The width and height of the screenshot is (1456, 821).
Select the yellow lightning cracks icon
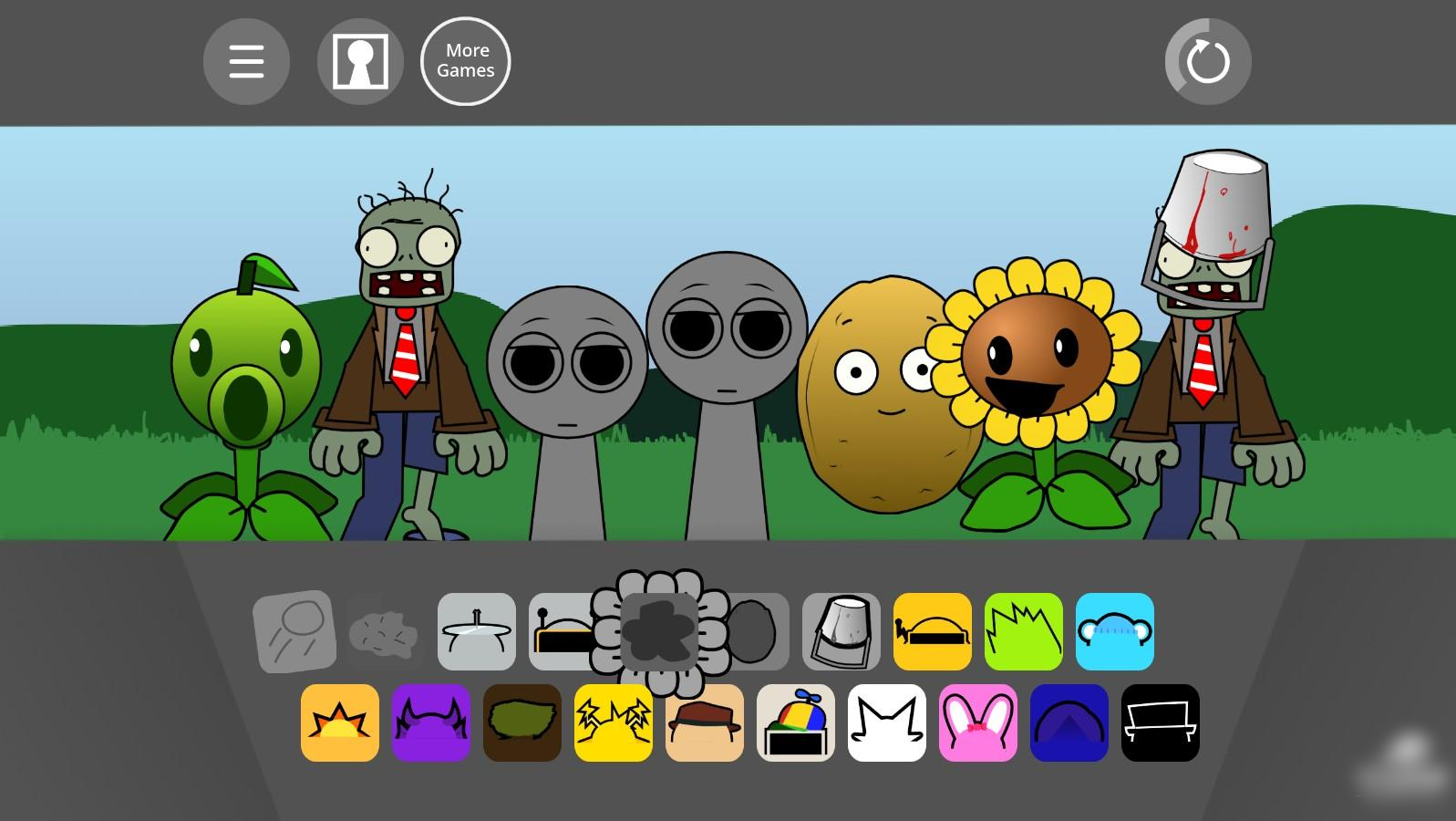click(x=614, y=722)
